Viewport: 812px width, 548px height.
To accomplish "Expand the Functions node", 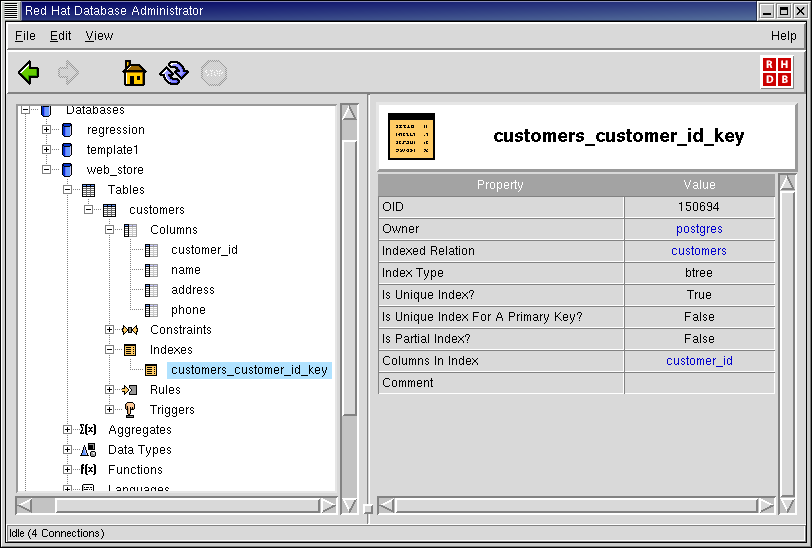I will 67,469.
